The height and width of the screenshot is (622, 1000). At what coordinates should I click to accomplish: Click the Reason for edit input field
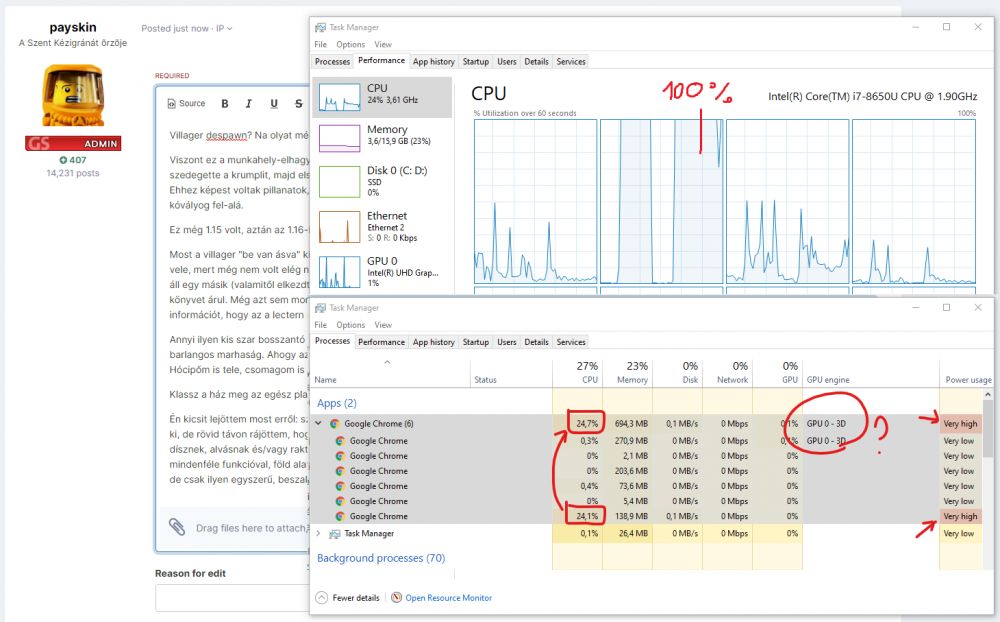232,598
